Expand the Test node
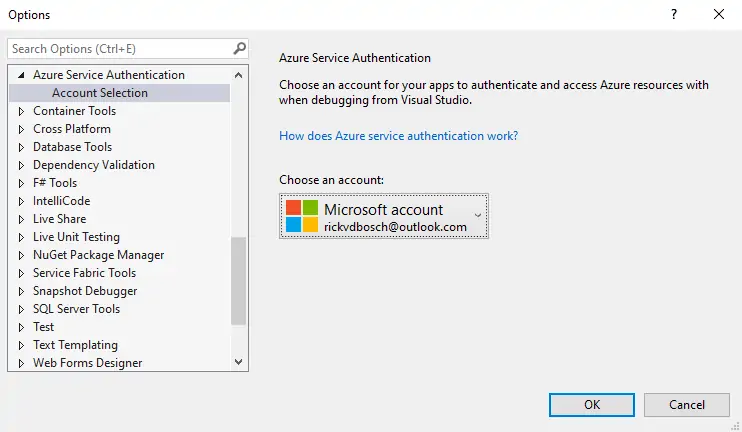742x432 pixels. (x=21, y=327)
